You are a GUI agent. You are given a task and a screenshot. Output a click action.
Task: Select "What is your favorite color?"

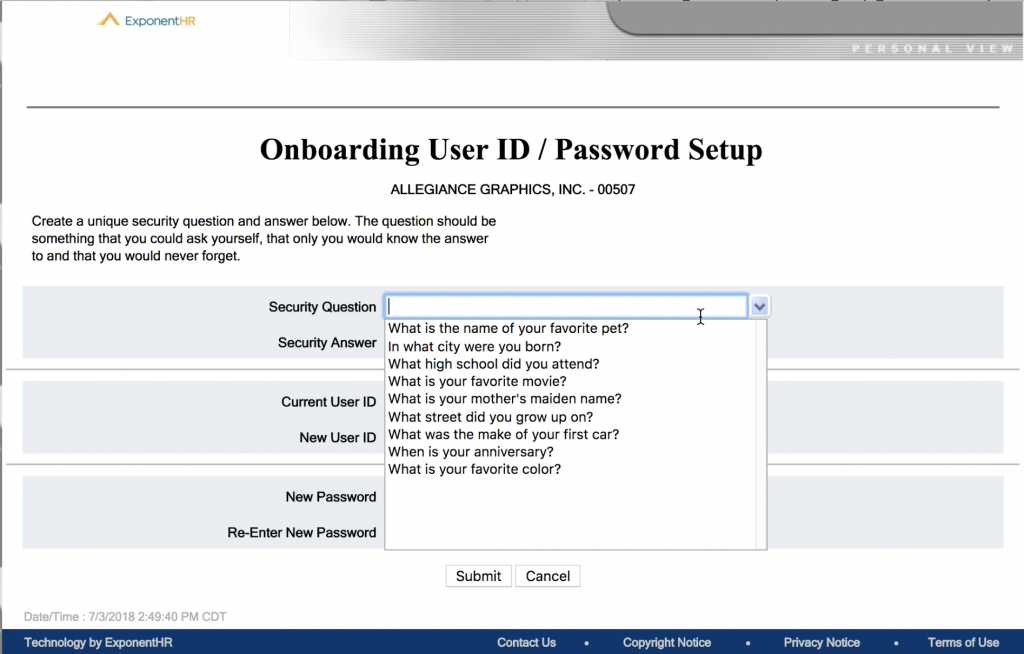pyautogui.click(x=475, y=469)
